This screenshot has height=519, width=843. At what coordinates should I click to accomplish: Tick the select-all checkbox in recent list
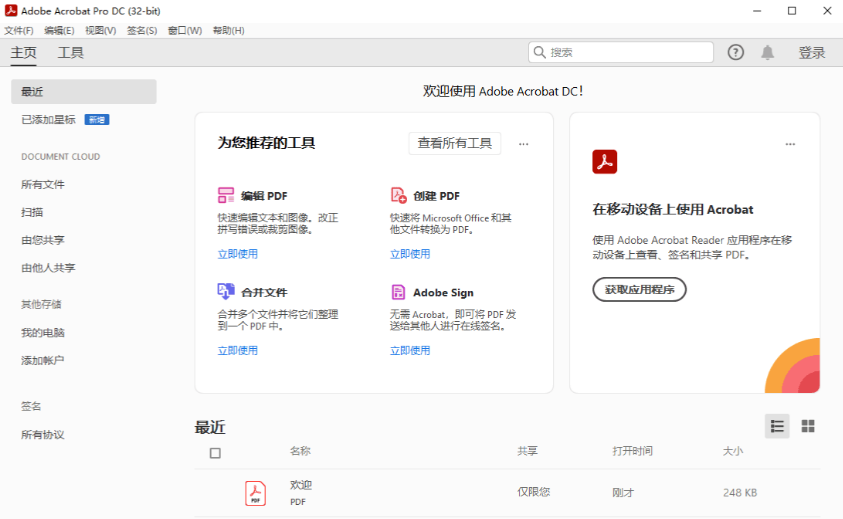tap(215, 453)
